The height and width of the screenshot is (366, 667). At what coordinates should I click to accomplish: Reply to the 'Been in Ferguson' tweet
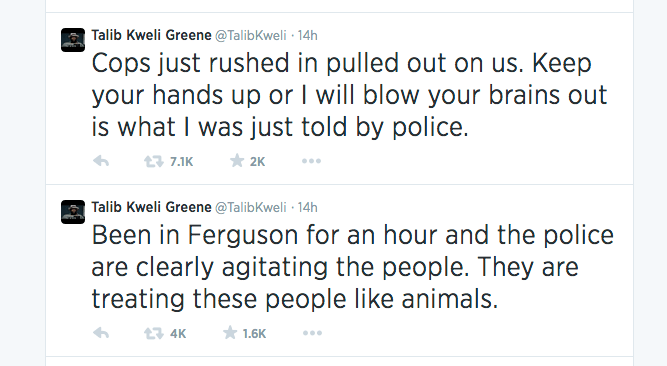[101, 333]
